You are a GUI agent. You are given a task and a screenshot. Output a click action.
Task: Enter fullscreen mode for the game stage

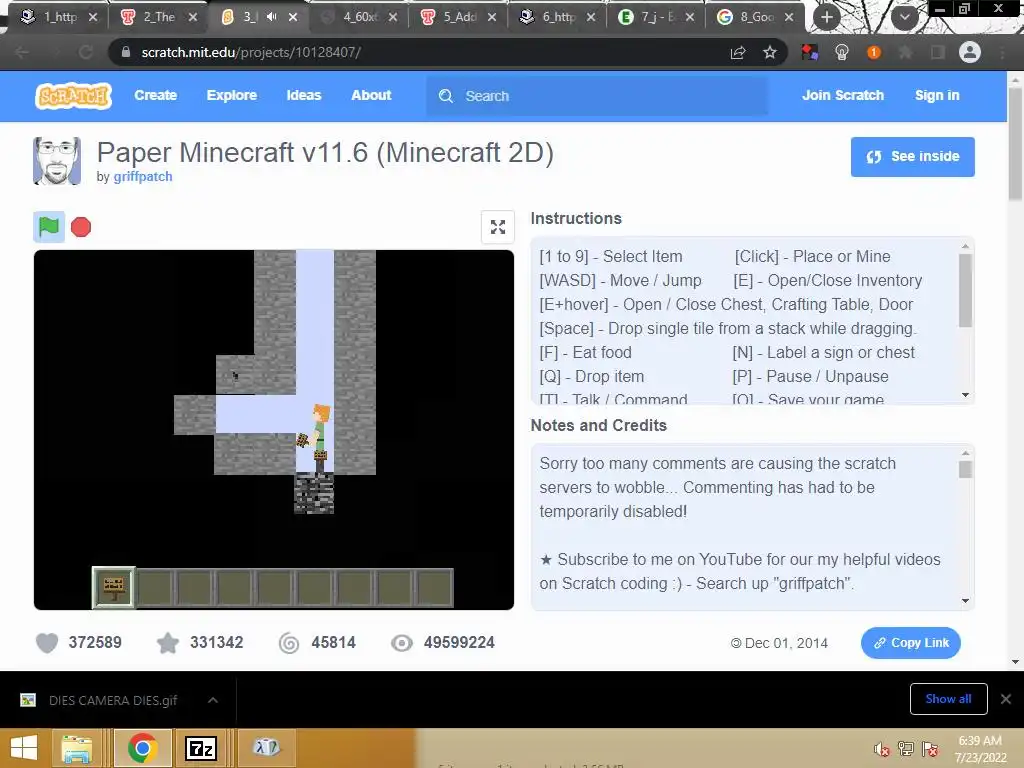point(498,227)
